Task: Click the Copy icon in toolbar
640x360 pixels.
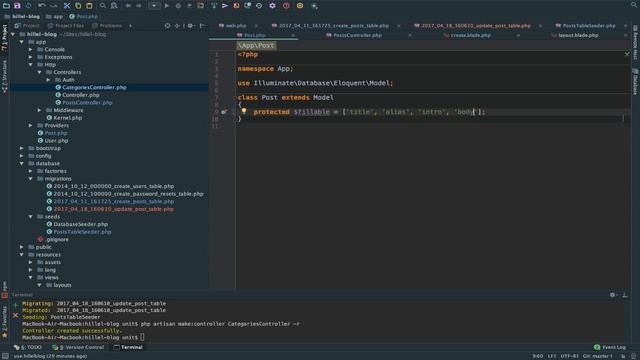Action: (78, 6)
